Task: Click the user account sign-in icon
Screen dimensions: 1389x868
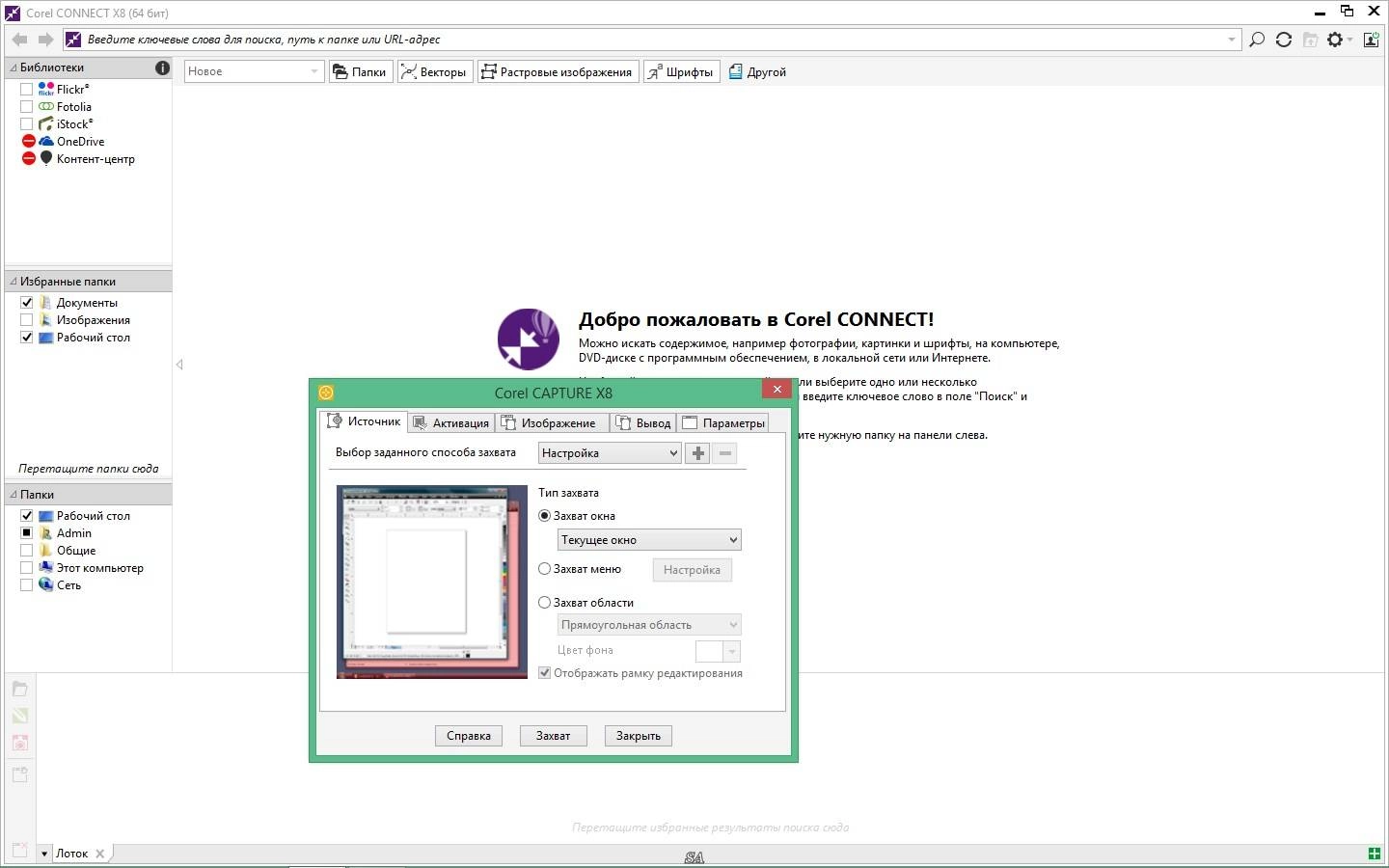Action: point(1371,40)
